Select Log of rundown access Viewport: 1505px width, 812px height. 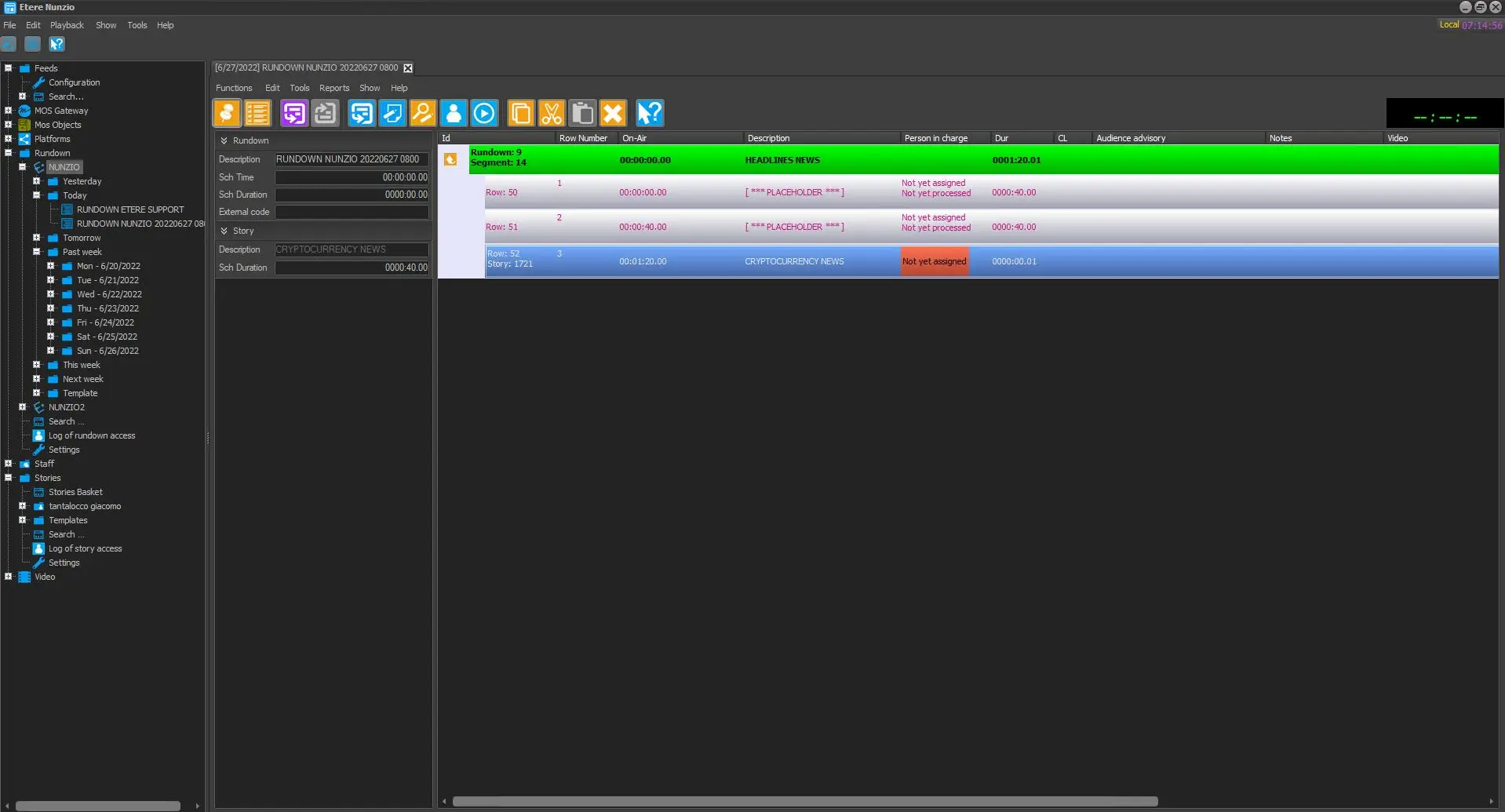pyautogui.click(x=92, y=435)
